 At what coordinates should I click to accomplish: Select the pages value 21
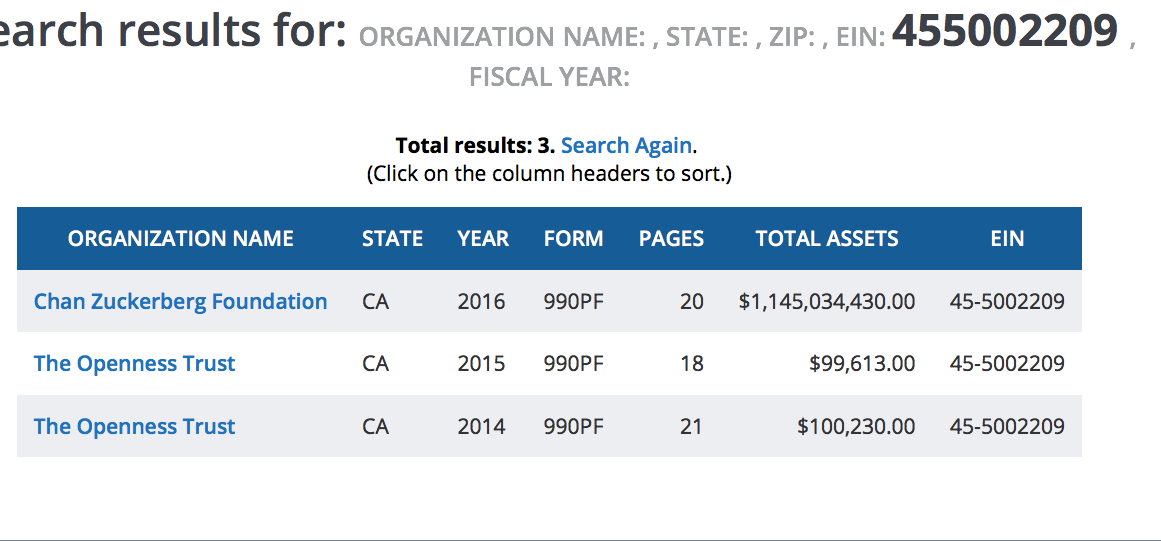point(691,426)
